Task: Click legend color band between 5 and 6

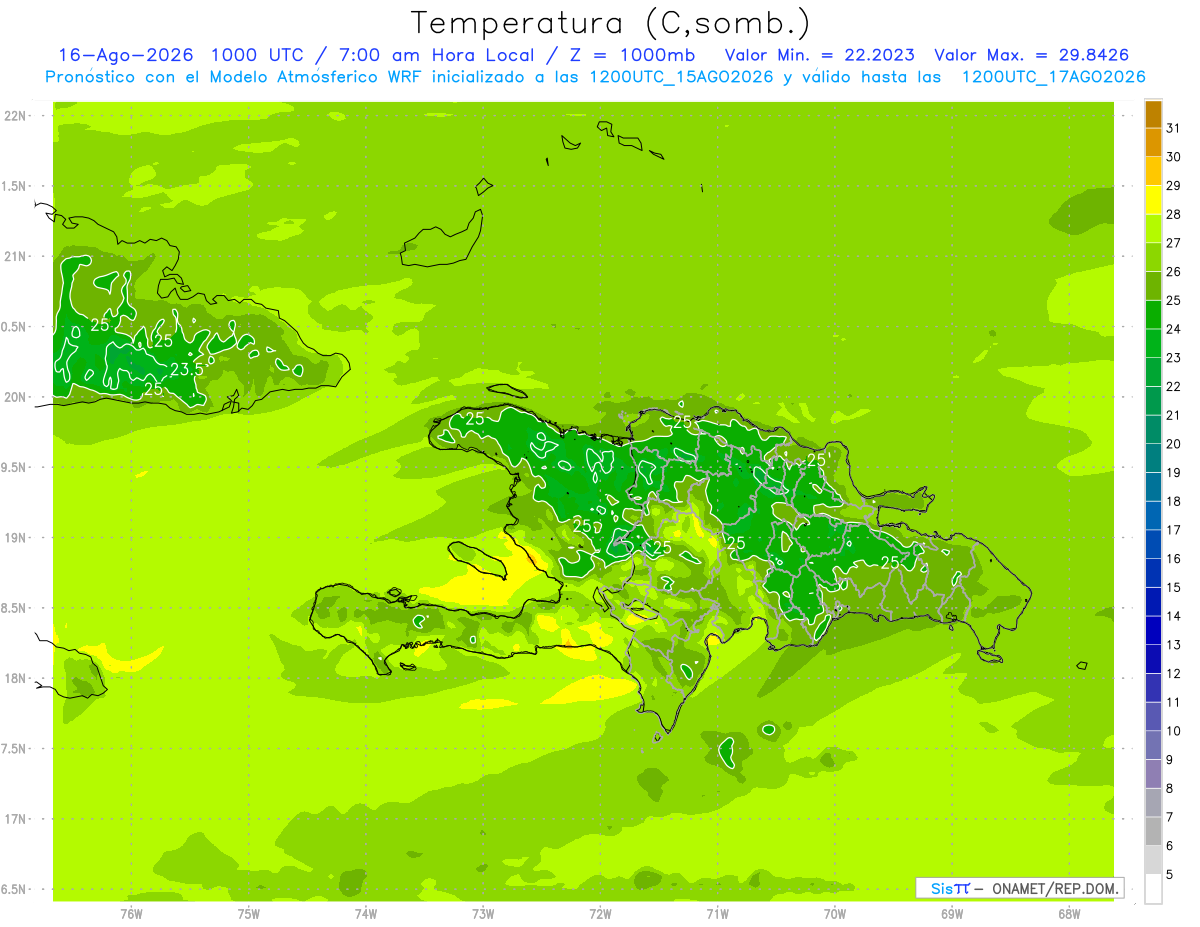Action: tap(1153, 860)
